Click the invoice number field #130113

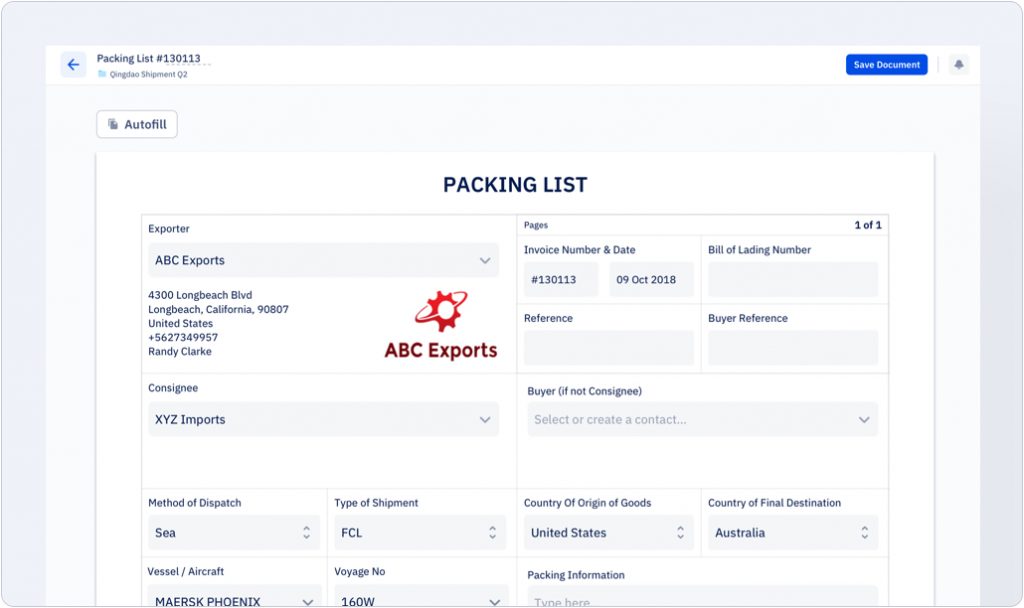tap(561, 280)
